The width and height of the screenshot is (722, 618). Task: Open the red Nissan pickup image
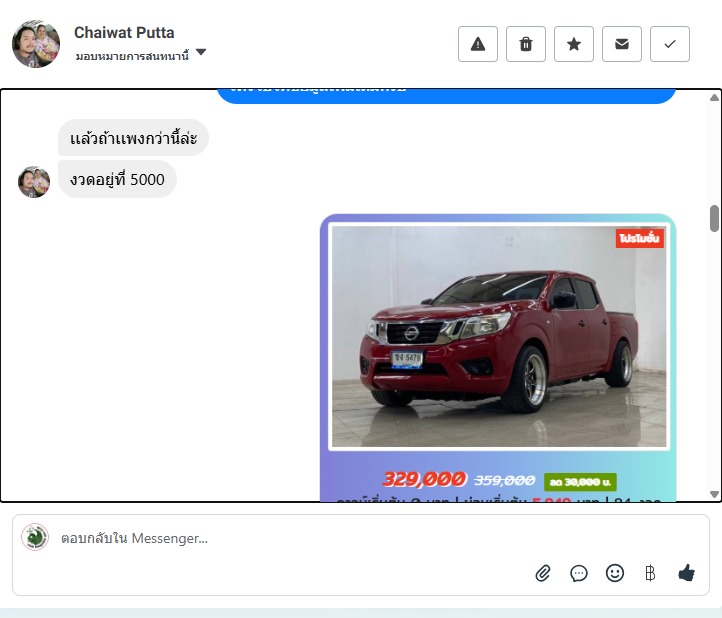point(499,336)
